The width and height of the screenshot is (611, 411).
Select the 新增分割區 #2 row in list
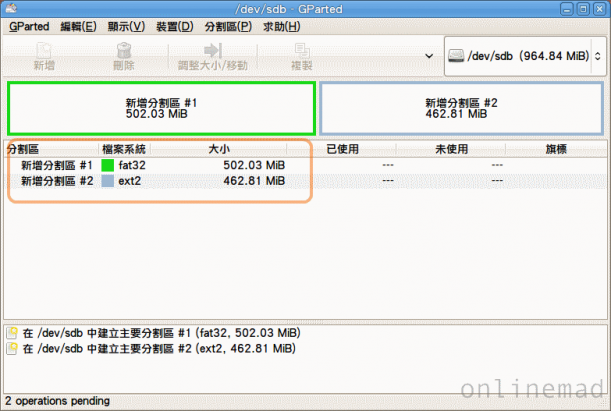click(x=305, y=181)
